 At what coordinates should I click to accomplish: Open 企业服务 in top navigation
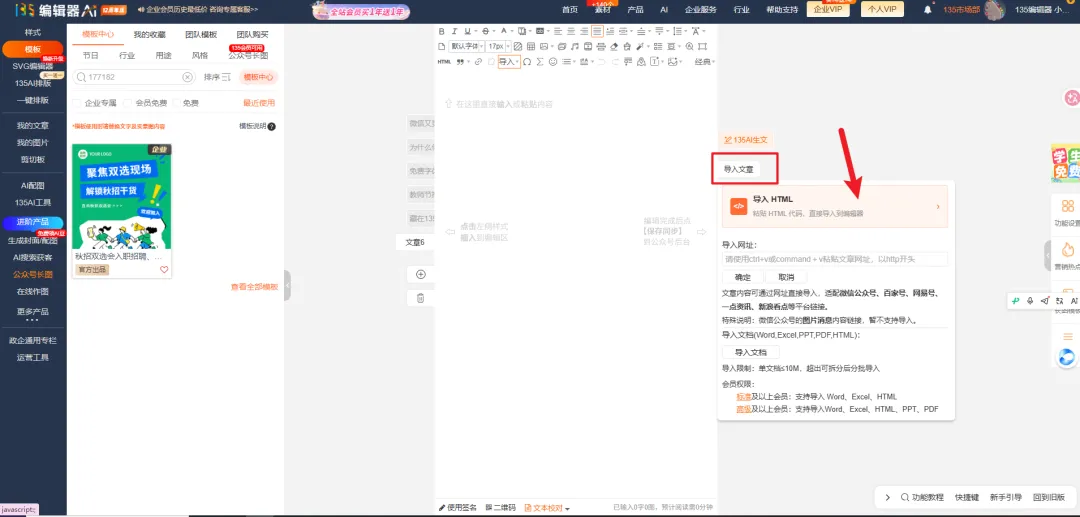[701, 10]
